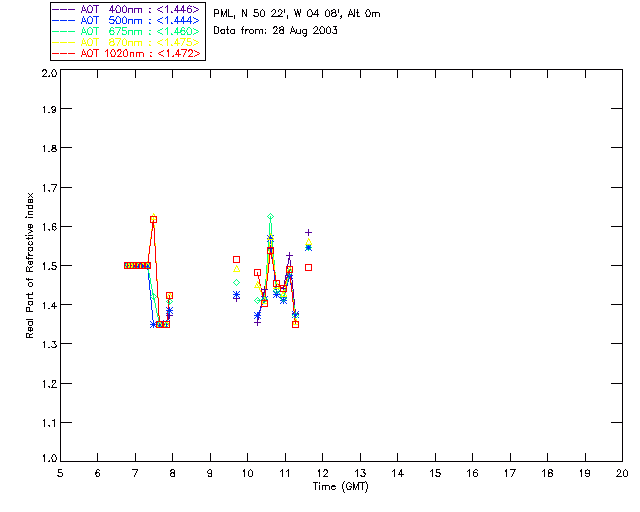Click the red square peak marker near 7.5 hours
Image resolution: width=640 pixels, height=512 pixels.
153,220
